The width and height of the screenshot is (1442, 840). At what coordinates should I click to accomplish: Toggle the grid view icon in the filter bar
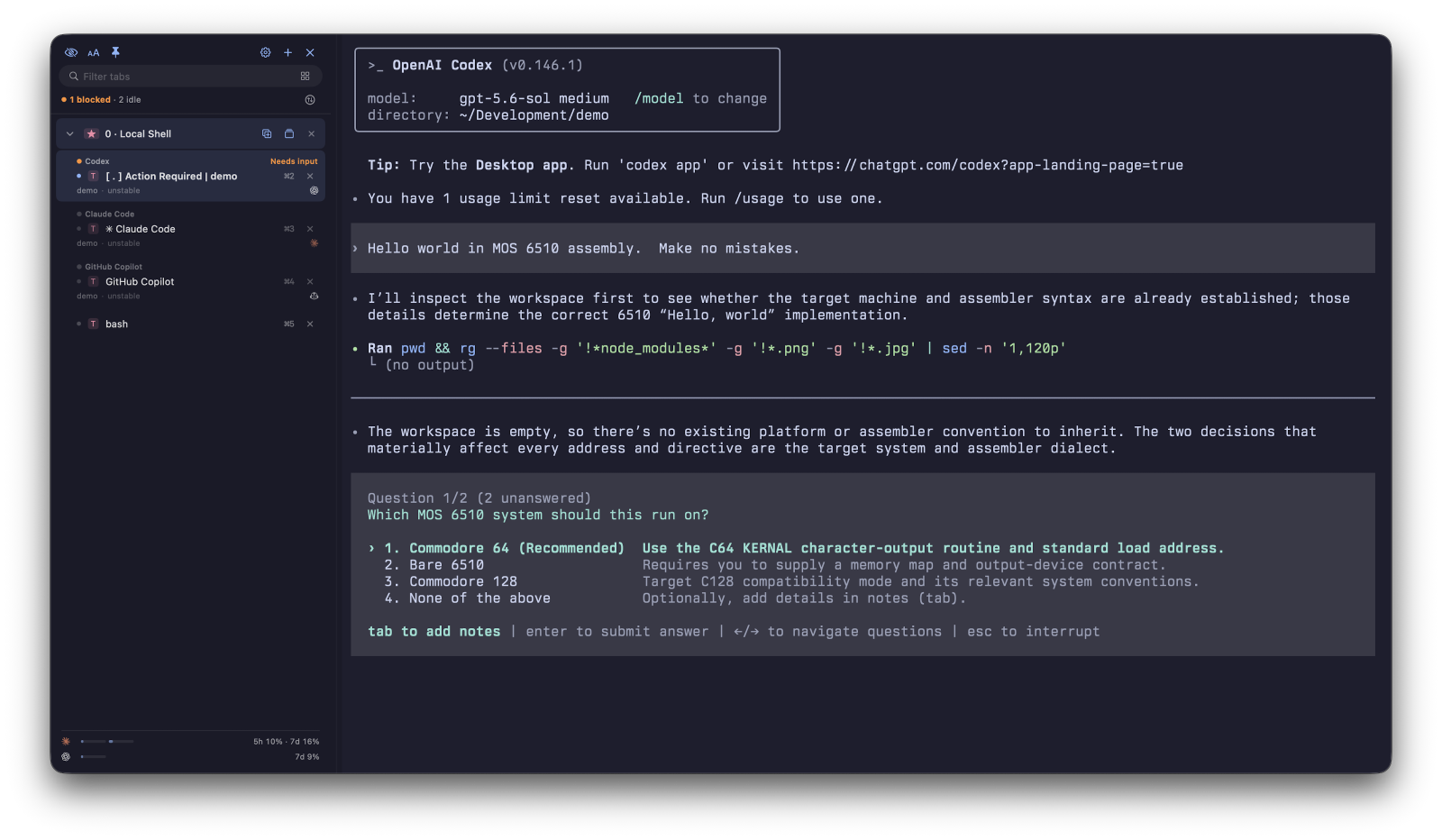306,77
